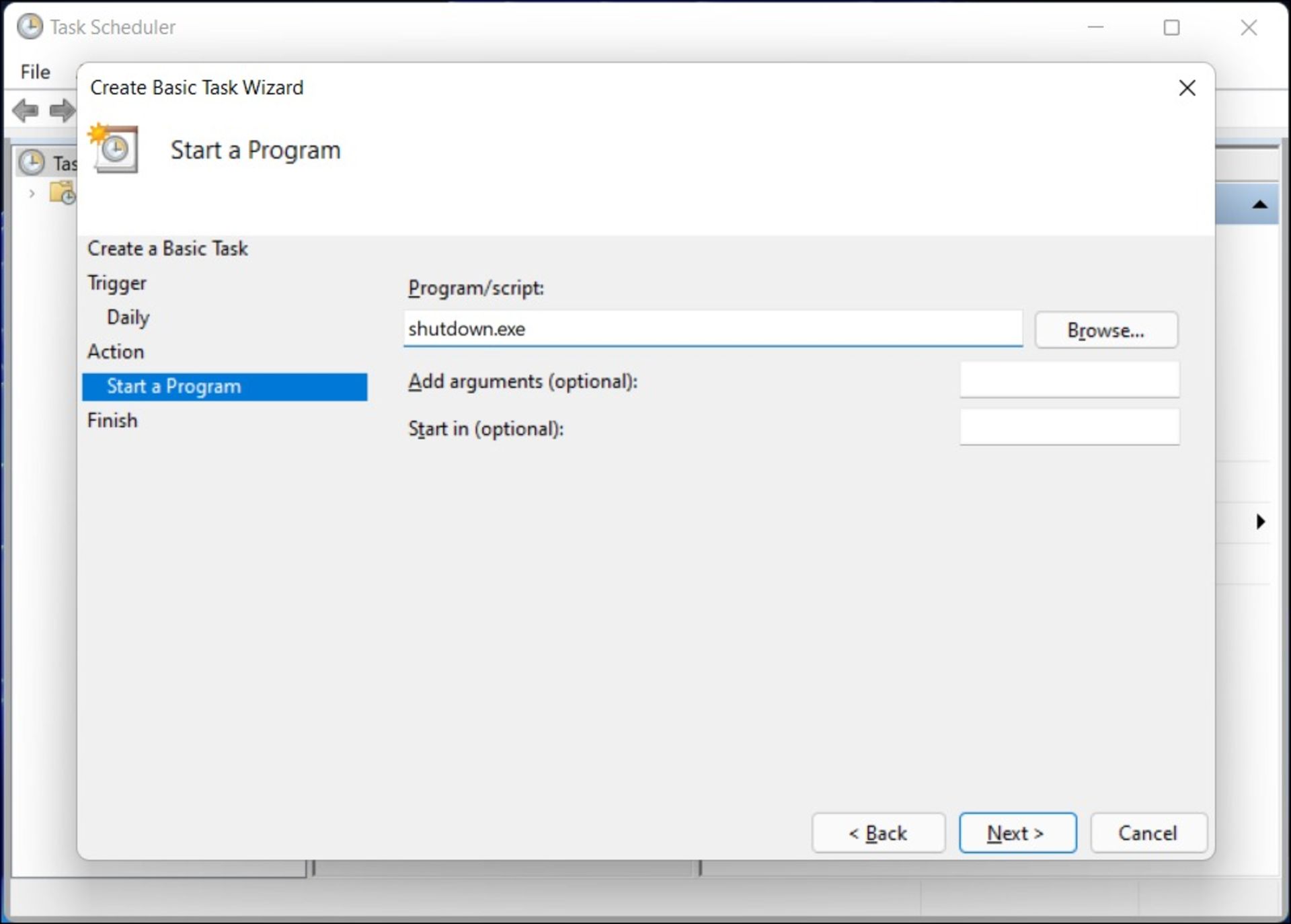The height and width of the screenshot is (924, 1291).
Task: Select the Action step in wizard sidebar
Action: click(x=116, y=352)
